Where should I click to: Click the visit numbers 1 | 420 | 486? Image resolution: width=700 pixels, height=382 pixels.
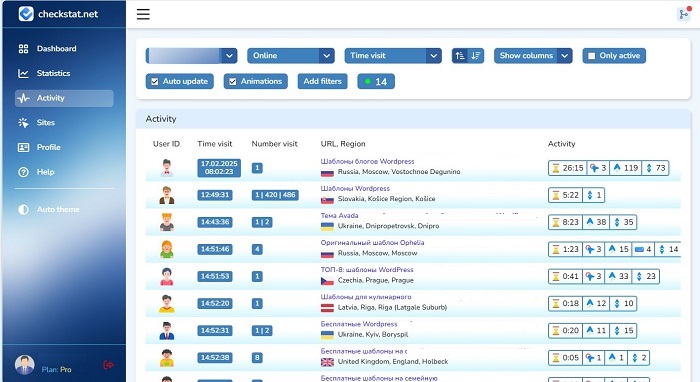click(275, 195)
